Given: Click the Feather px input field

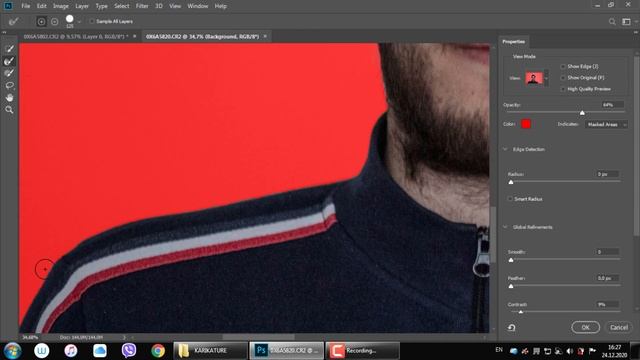Looking at the screenshot, I should click(607, 278).
